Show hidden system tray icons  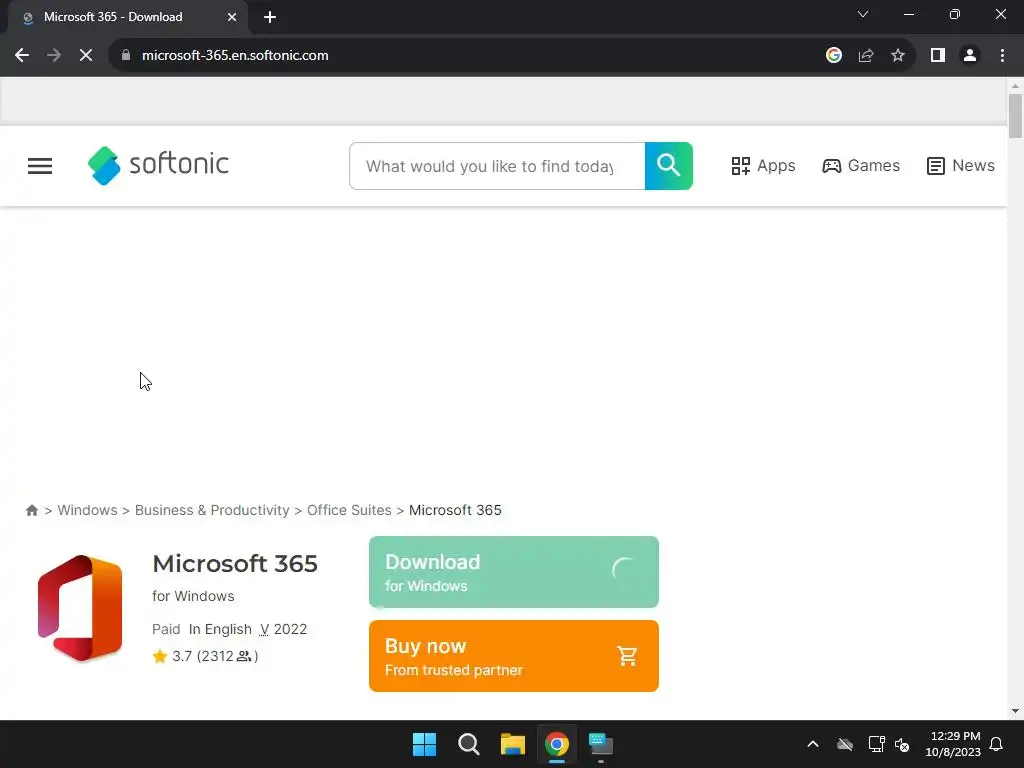coord(813,744)
